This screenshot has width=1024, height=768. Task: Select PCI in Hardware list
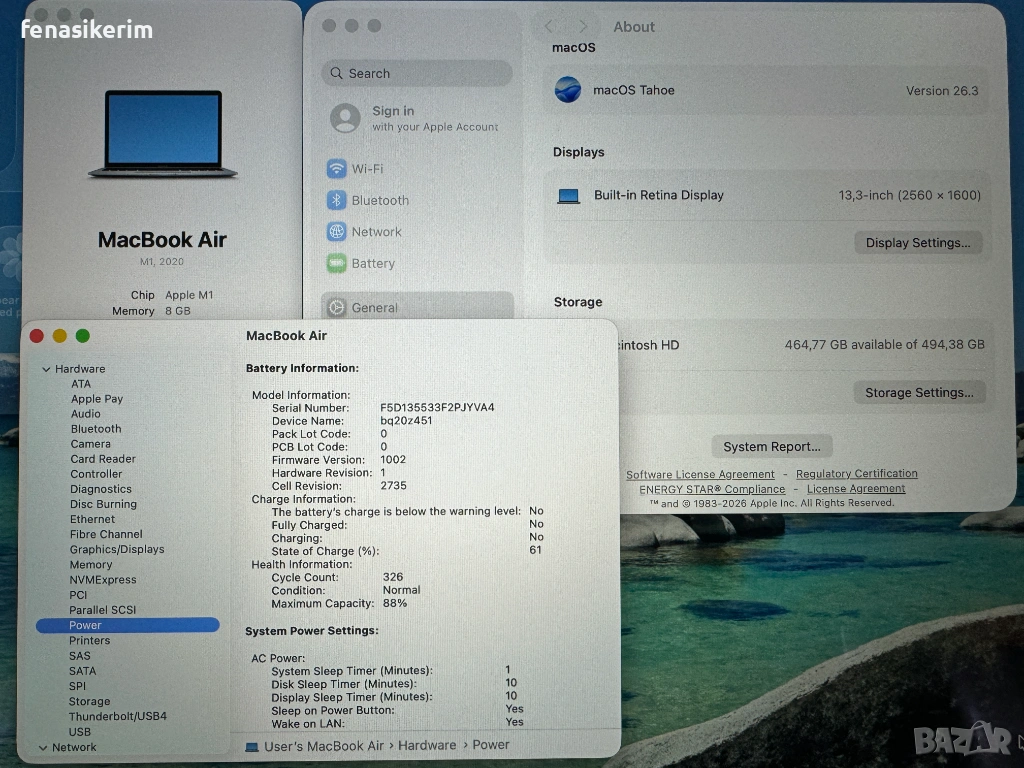[78, 595]
